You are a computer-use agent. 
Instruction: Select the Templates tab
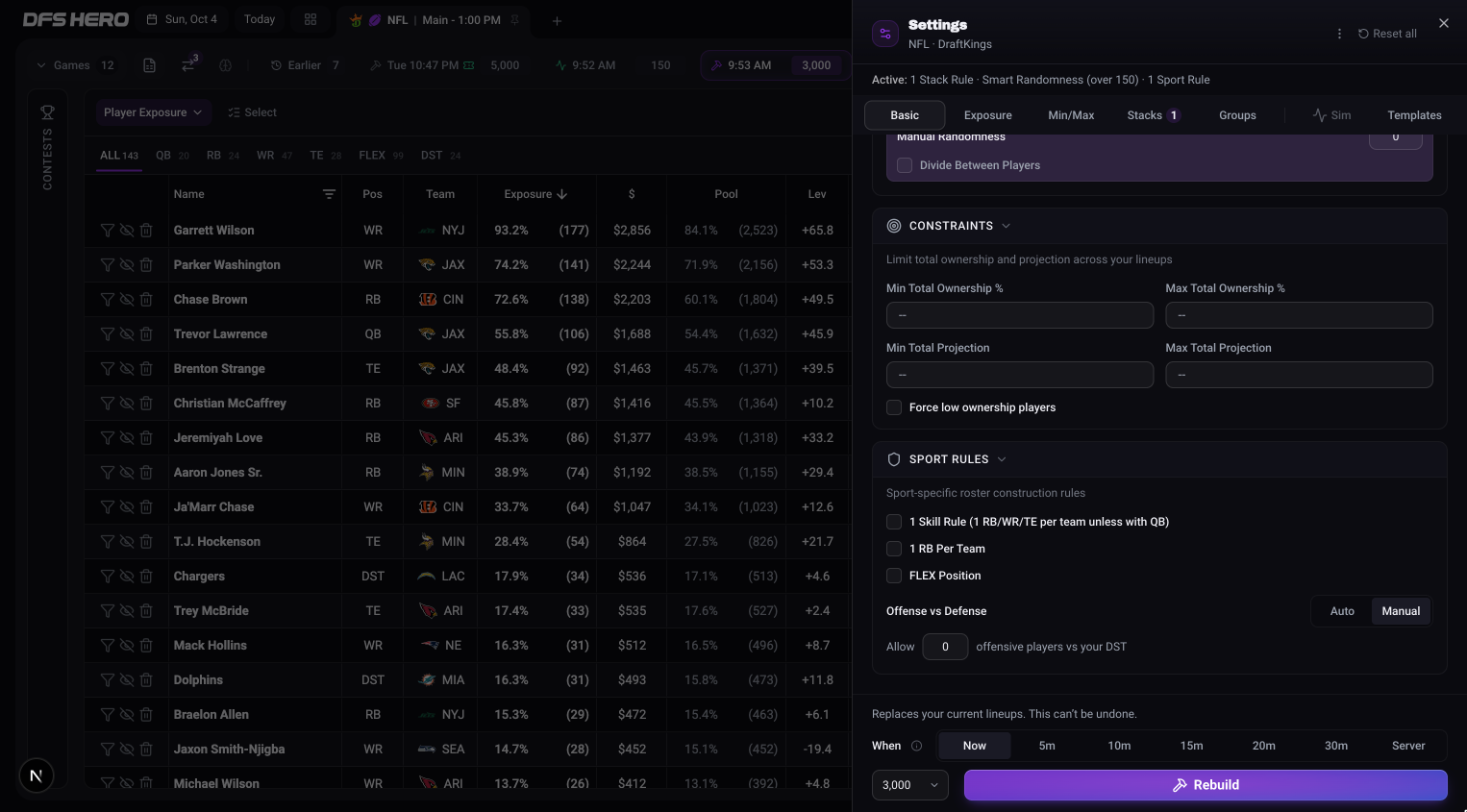(x=1414, y=115)
